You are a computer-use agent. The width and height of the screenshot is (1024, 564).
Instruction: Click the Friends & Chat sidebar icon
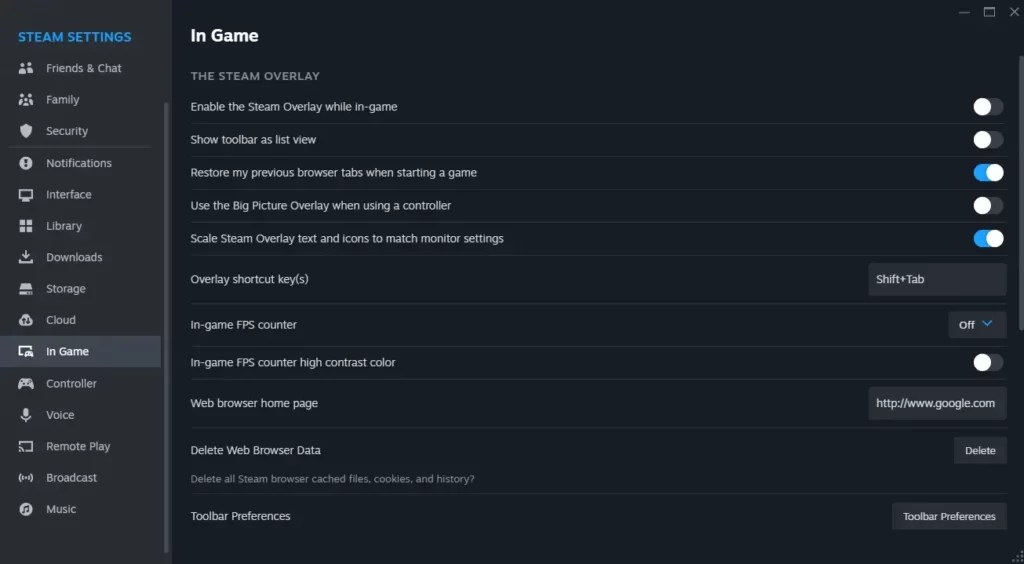pyautogui.click(x=26, y=68)
